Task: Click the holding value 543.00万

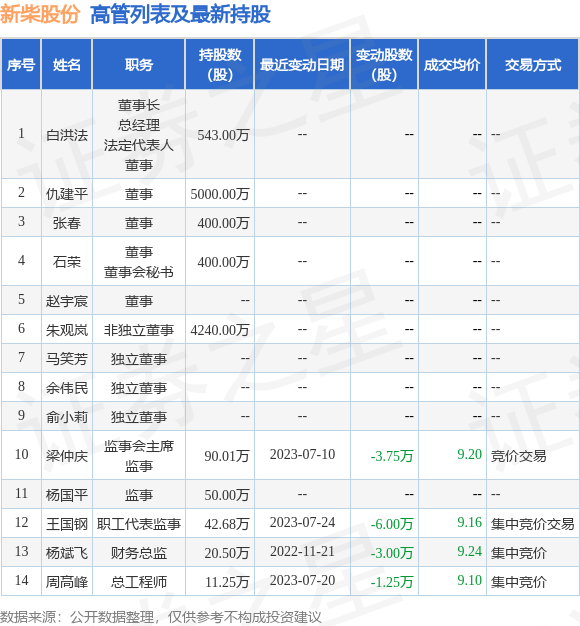Action: click(x=223, y=135)
